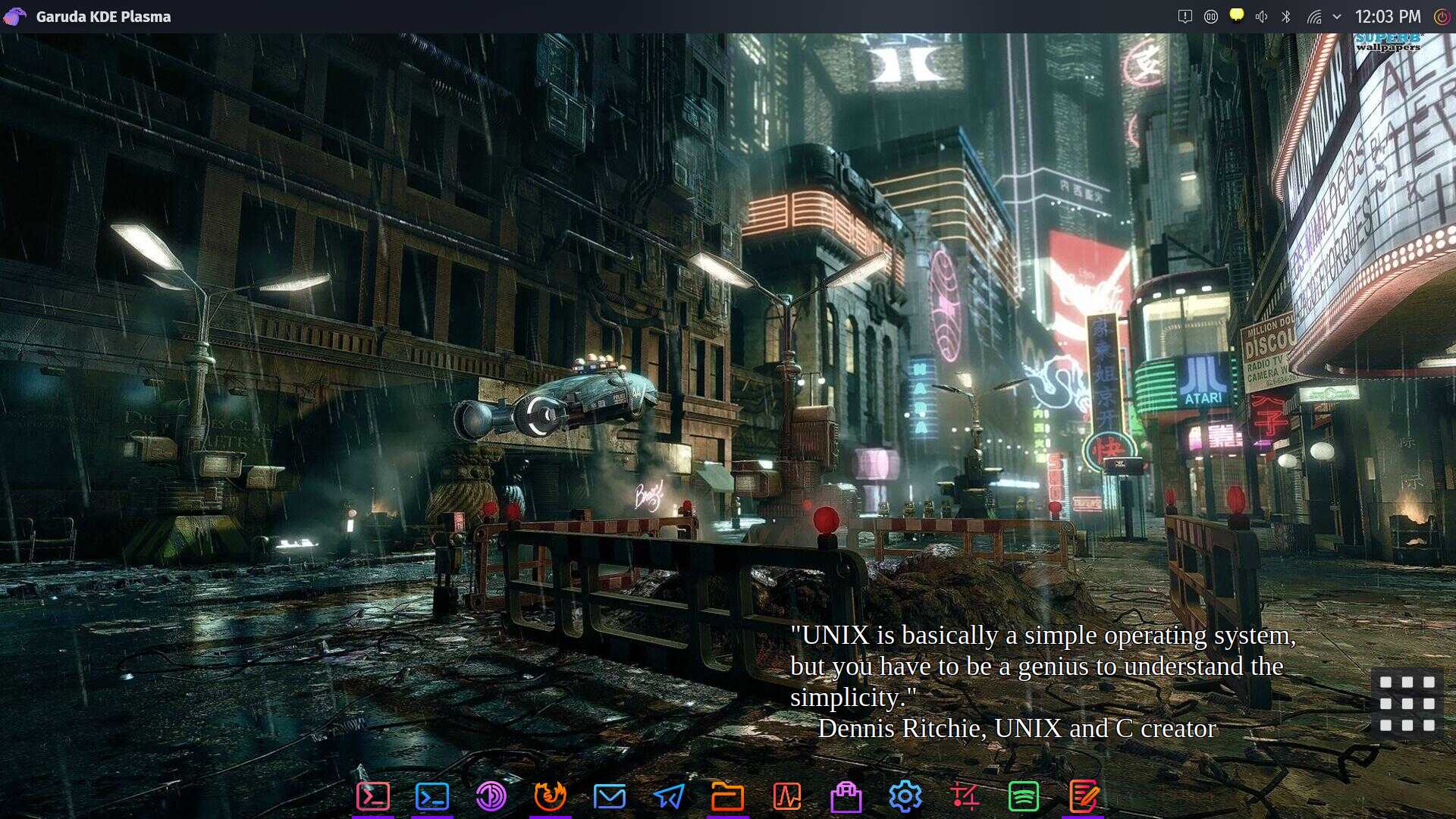The width and height of the screenshot is (1456, 819).
Task: Open the red terminal in the dock
Action: [x=373, y=796]
